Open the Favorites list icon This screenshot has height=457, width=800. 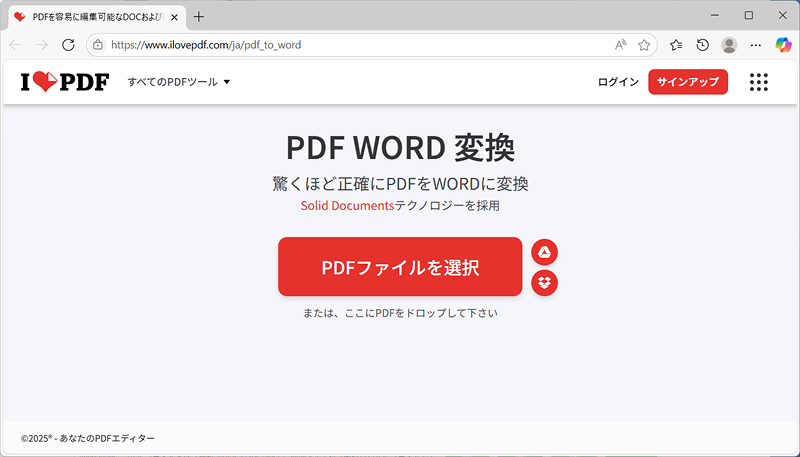[676, 45]
